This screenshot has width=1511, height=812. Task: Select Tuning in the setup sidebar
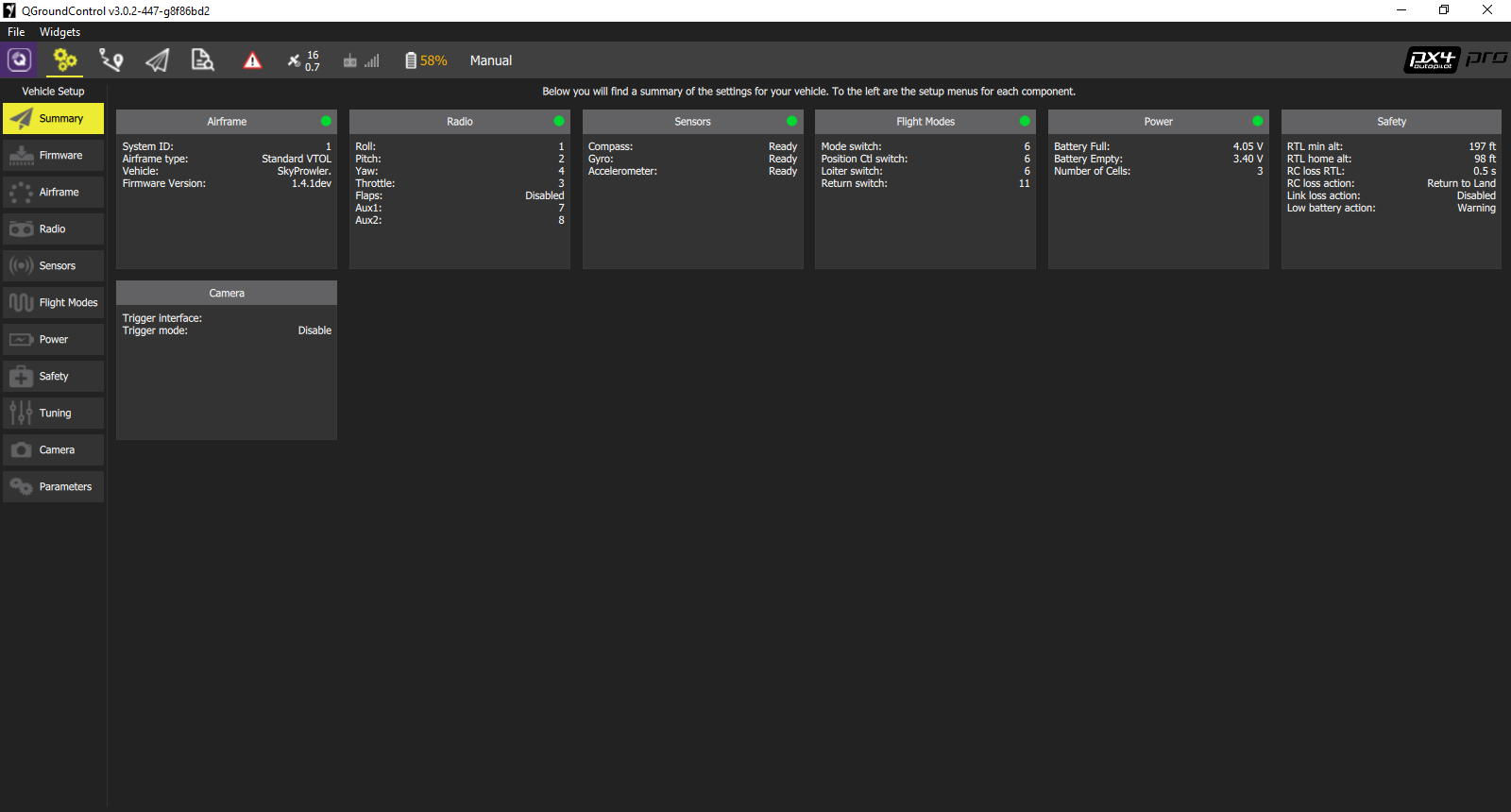pos(54,414)
